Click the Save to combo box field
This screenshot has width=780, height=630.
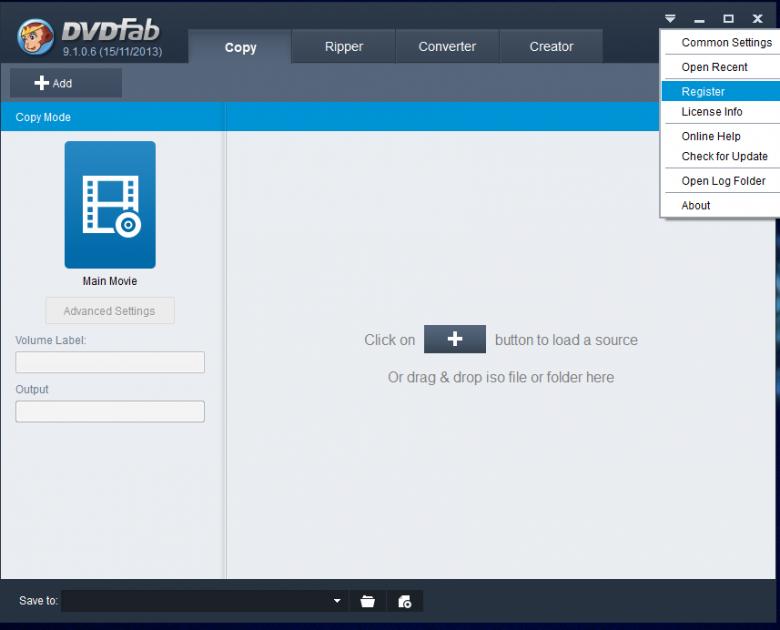pyautogui.click(x=204, y=601)
